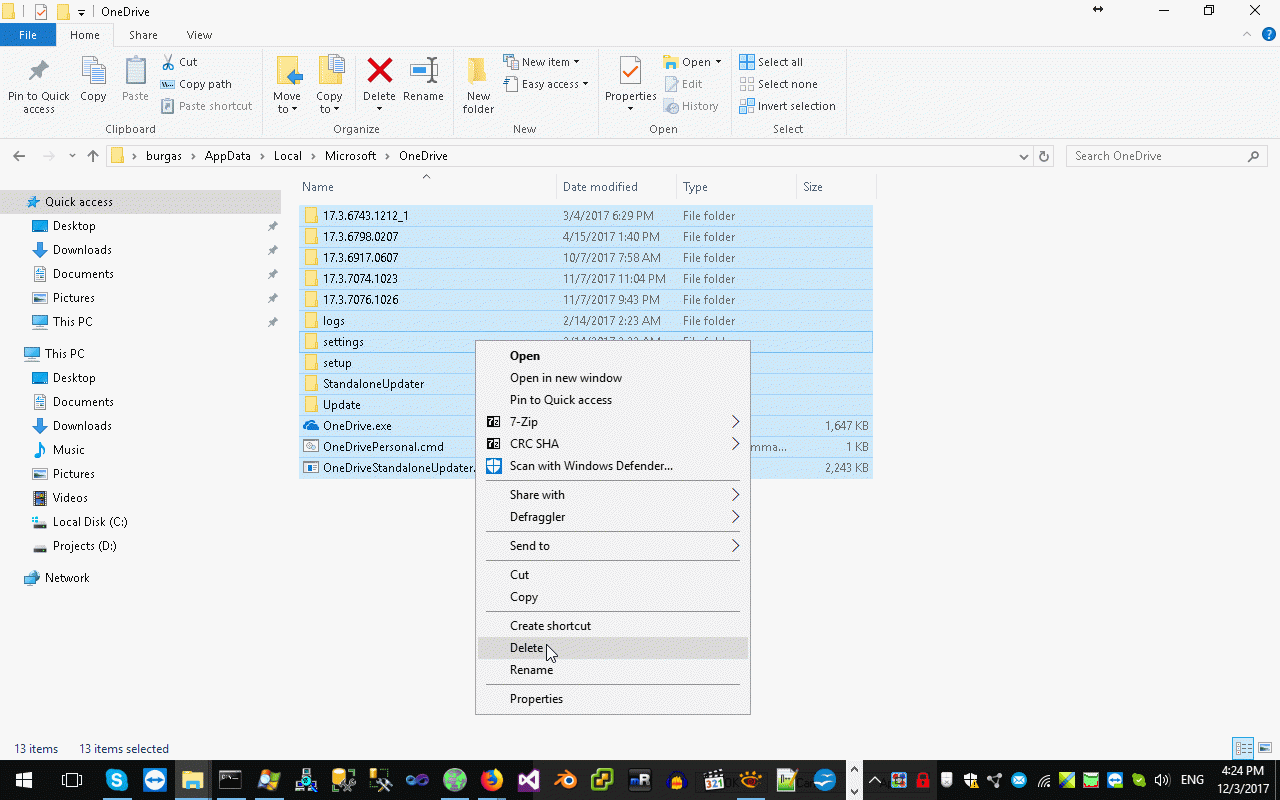Choose Properties in the context menu

coord(613,699)
